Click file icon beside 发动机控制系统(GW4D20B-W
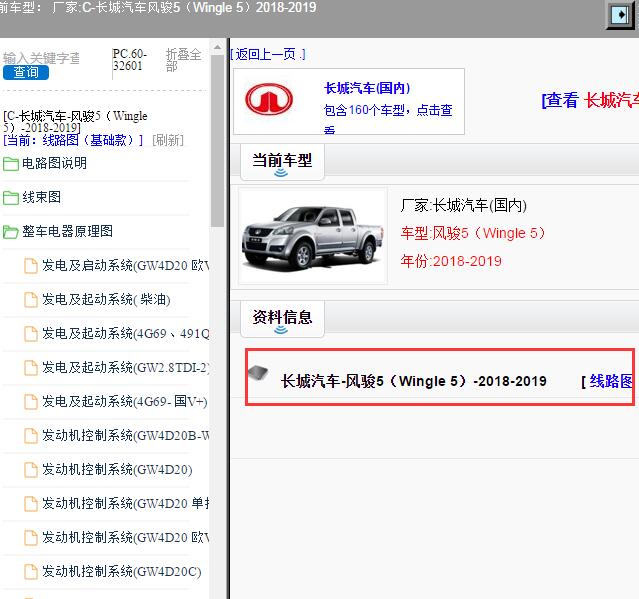Viewport: 639px width, 599px height. [x=31, y=436]
